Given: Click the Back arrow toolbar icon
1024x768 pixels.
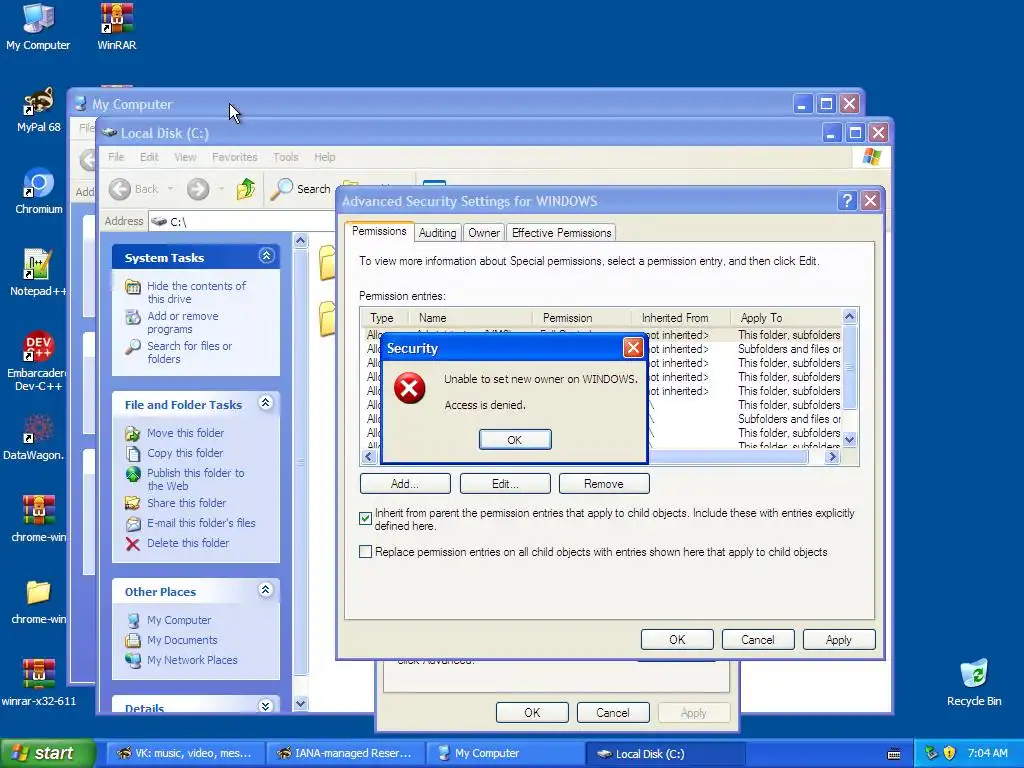Looking at the screenshot, I should coord(120,189).
